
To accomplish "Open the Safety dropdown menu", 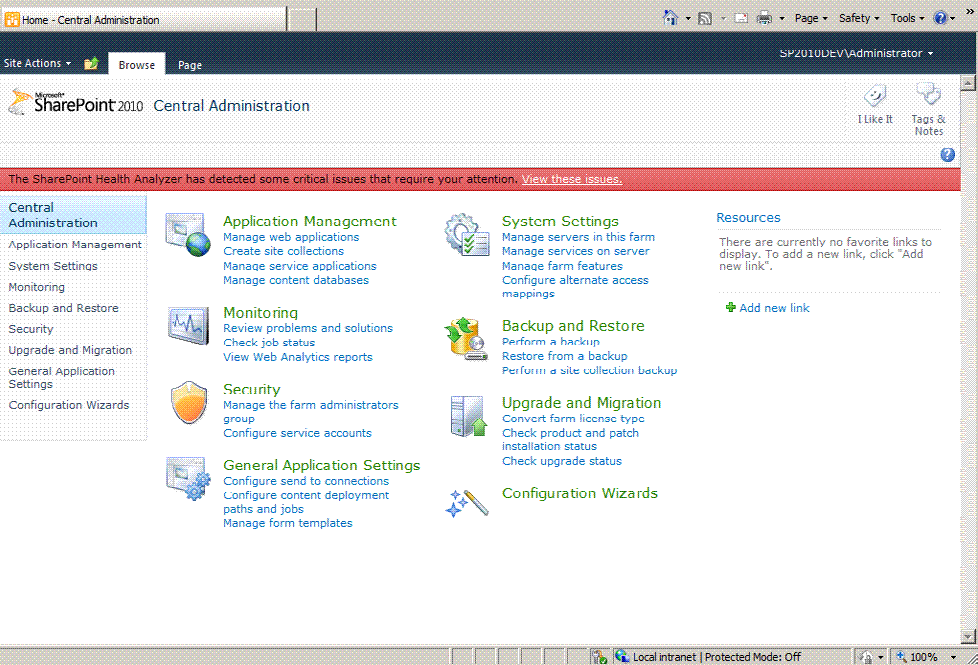I will pos(859,18).
